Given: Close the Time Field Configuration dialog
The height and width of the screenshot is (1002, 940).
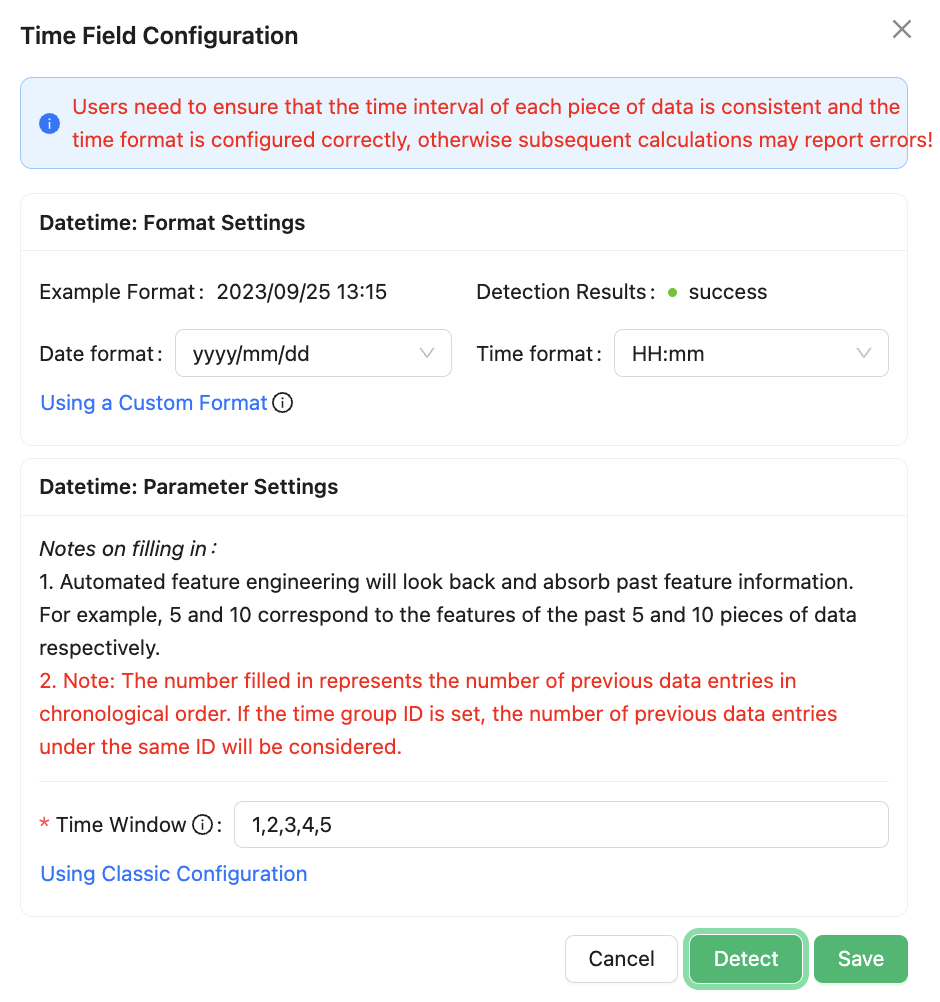Looking at the screenshot, I should click(x=901, y=30).
